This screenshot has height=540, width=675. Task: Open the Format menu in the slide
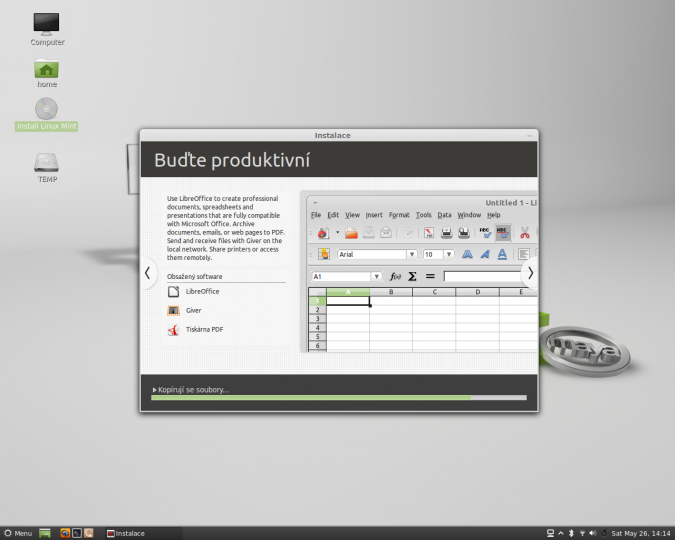coord(399,215)
